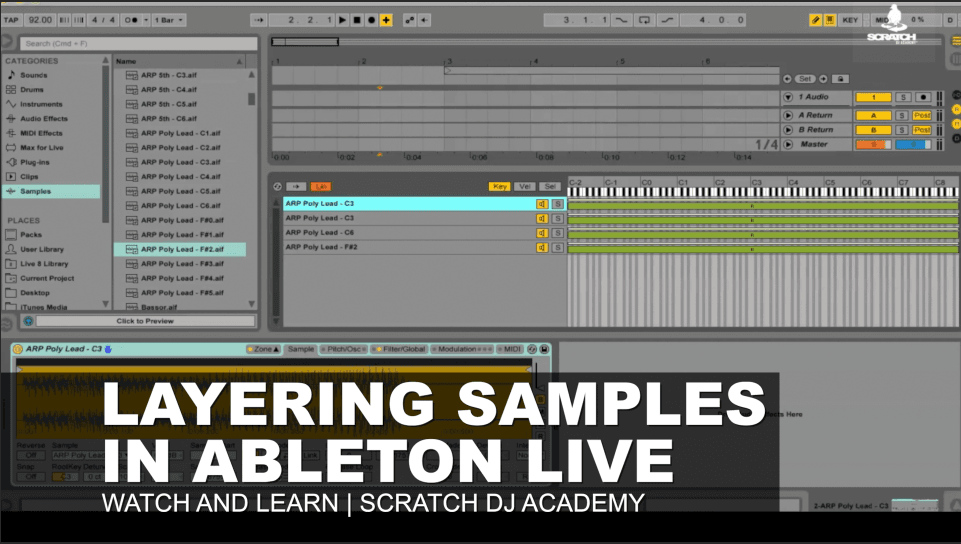
Task: Unfold the Master track
Action: pyautogui.click(x=788, y=145)
